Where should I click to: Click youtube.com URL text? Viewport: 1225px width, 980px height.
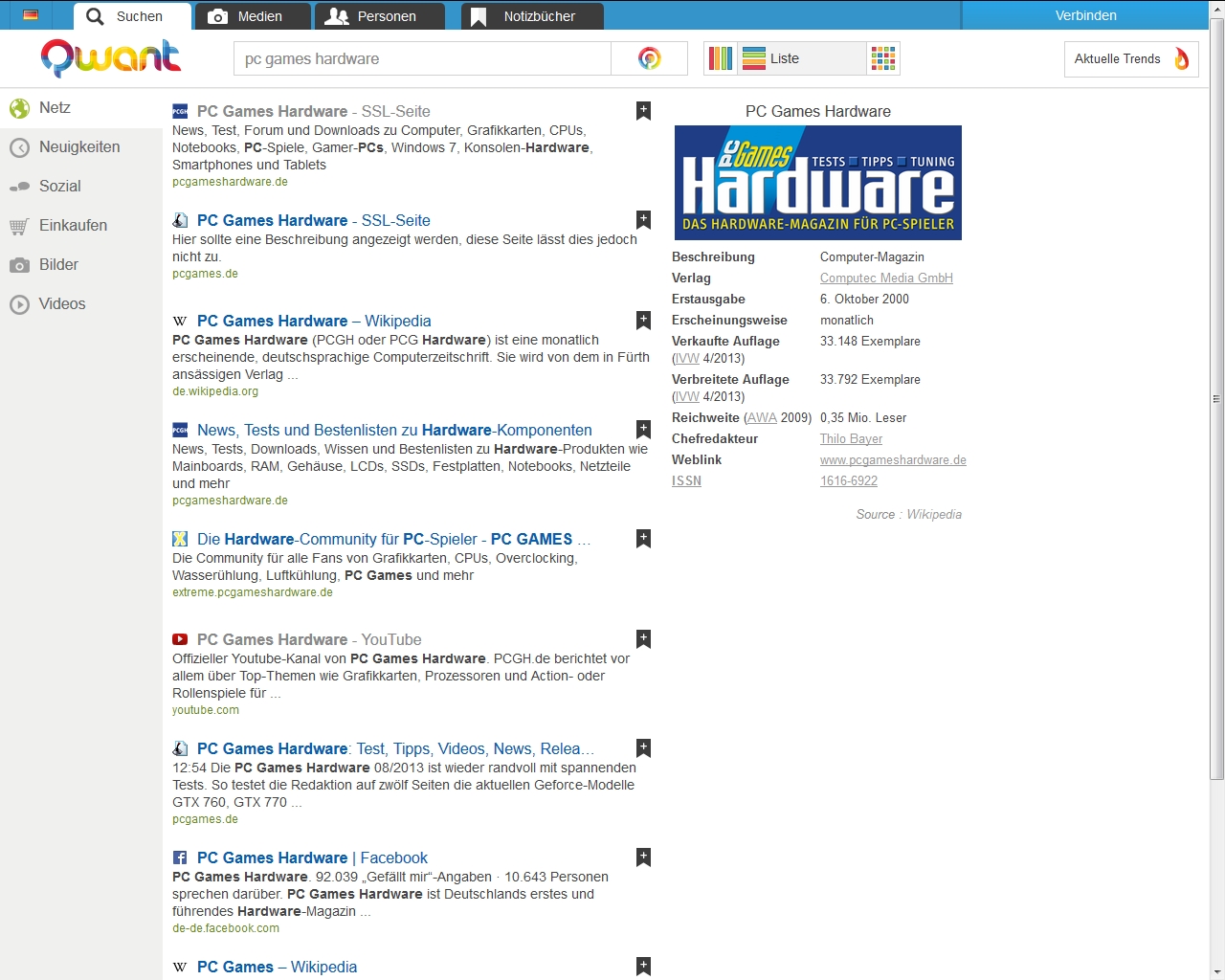click(206, 710)
